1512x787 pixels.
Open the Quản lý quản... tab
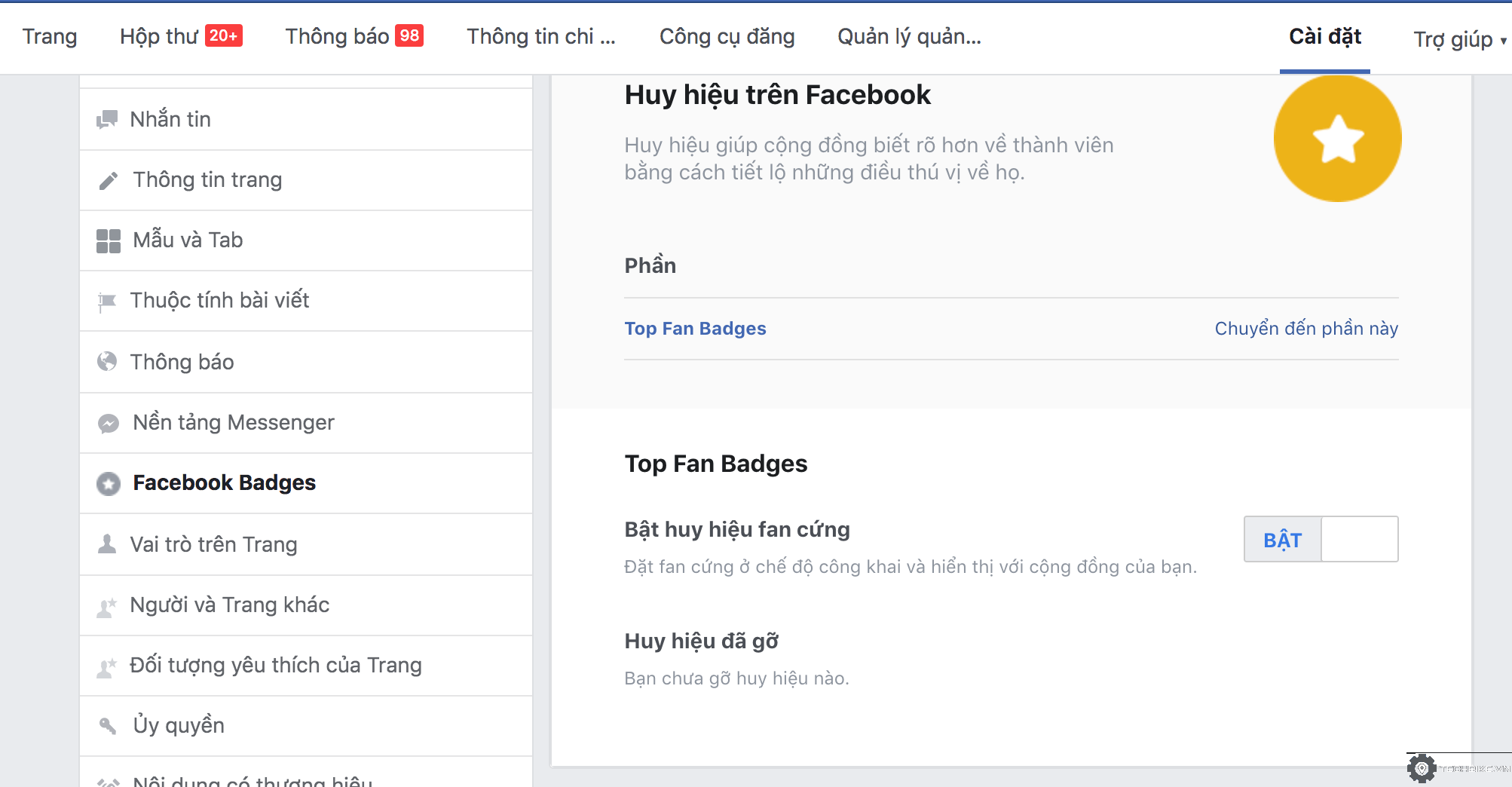909,36
